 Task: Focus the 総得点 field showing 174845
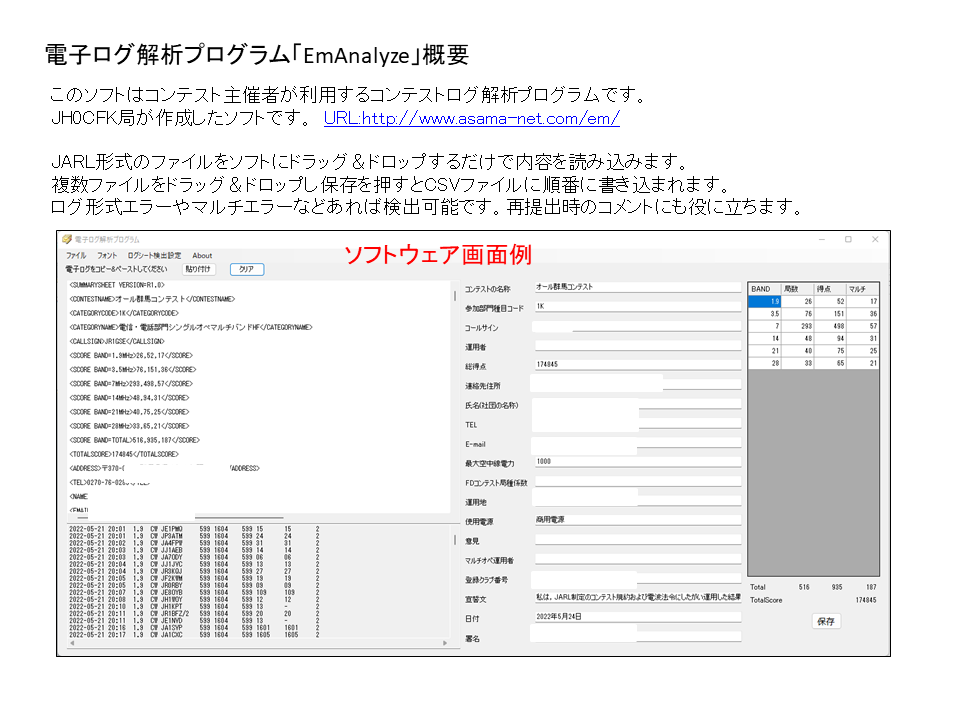(636, 365)
